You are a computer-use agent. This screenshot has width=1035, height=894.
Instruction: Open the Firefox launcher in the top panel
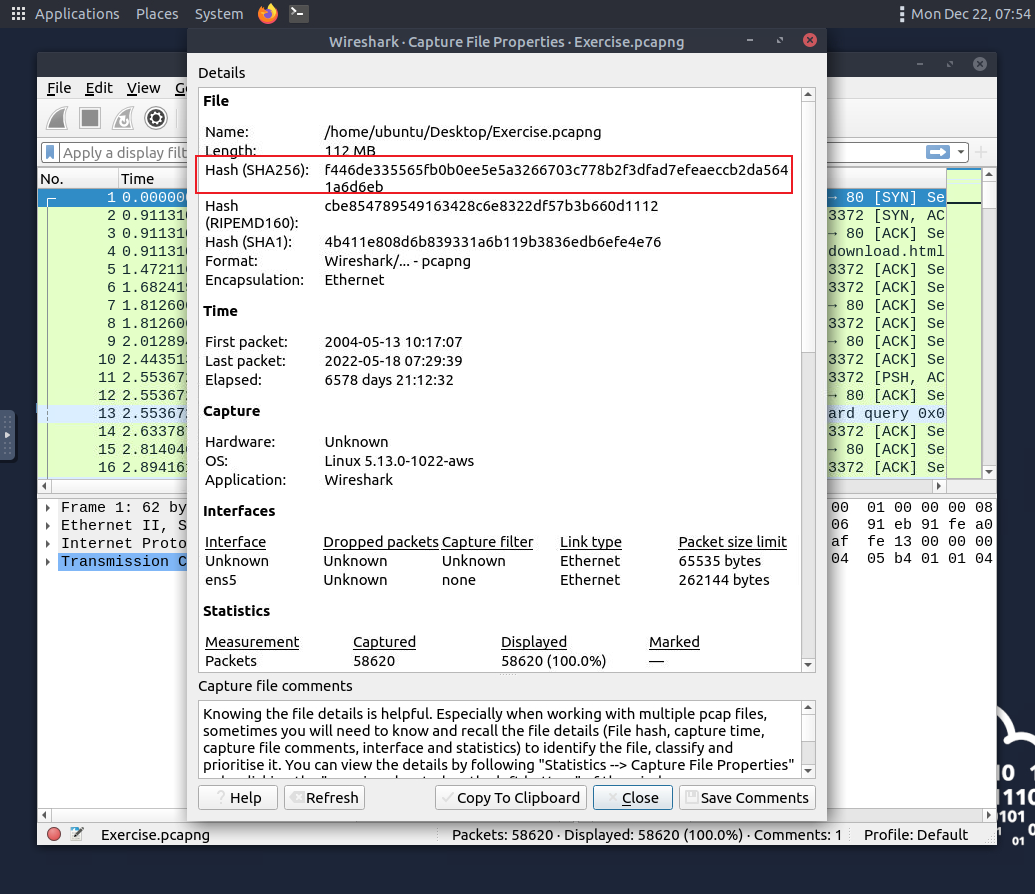pyautogui.click(x=267, y=13)
